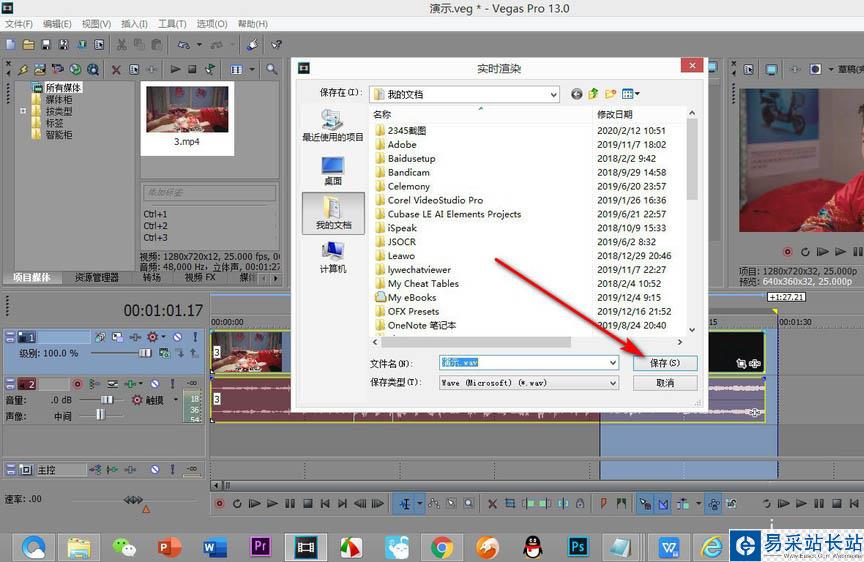Click the red X remove media icon

pos(116,69)
